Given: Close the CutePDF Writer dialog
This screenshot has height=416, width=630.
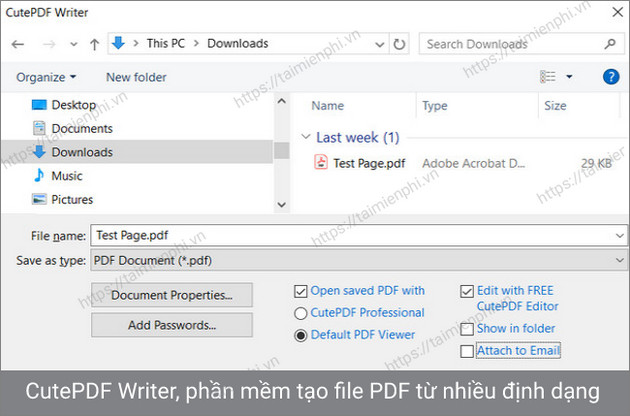Looking at the screenshot, I should (618, 12).
